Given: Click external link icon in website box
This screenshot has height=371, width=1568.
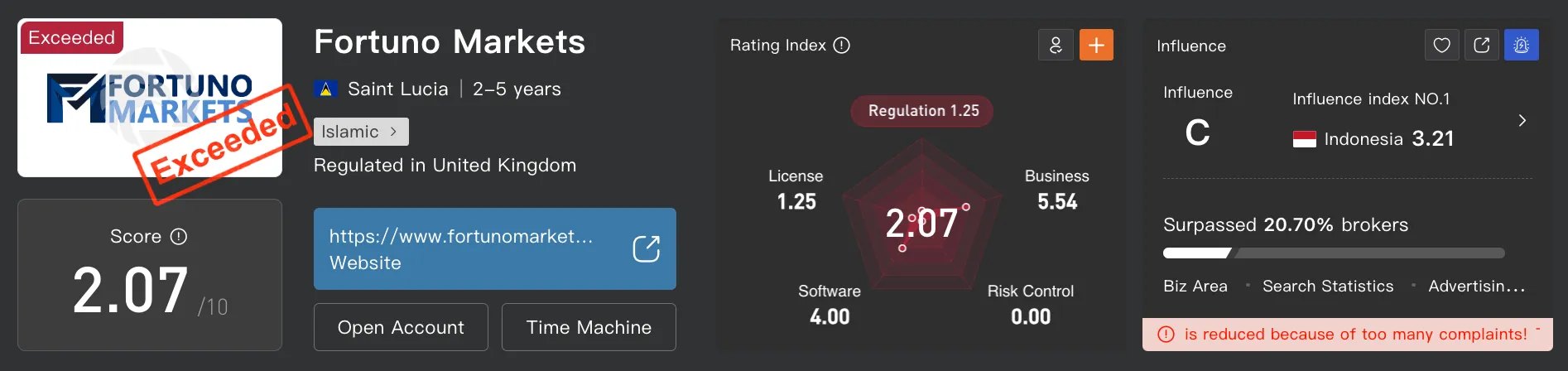Looking at the screenshot, I should [647, 248].
